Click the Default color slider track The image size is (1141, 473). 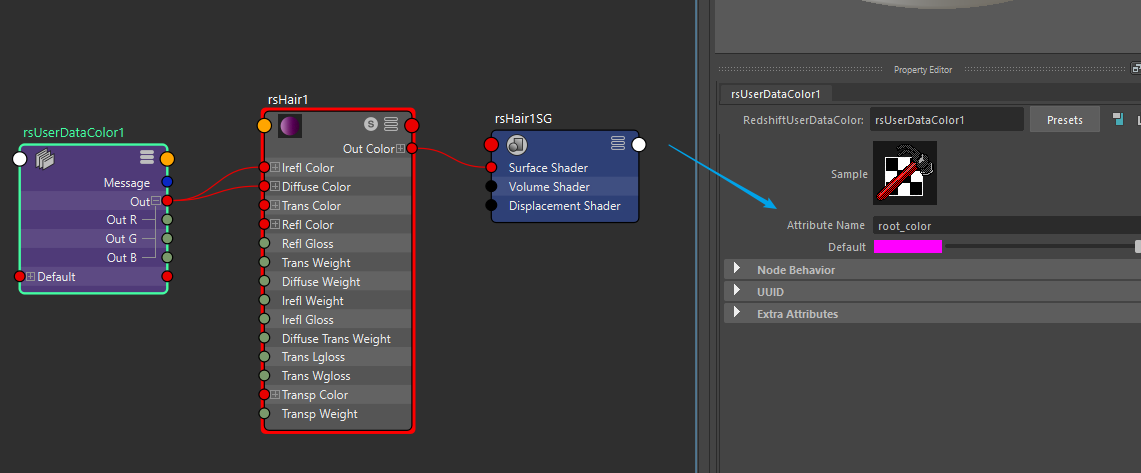coord(1039,247)
